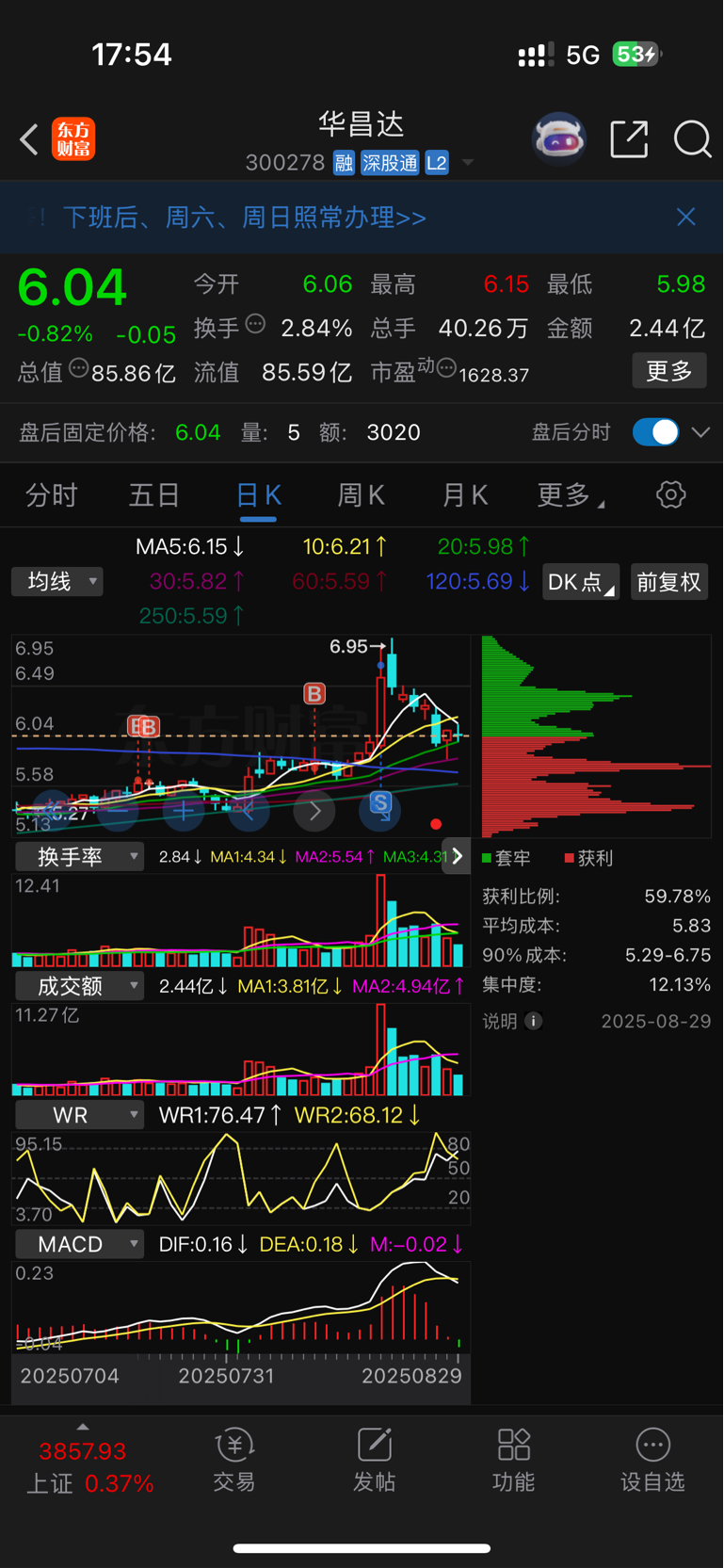724x1568 pixels.
Task: Tap the back arrow icon
Action: 29,139
